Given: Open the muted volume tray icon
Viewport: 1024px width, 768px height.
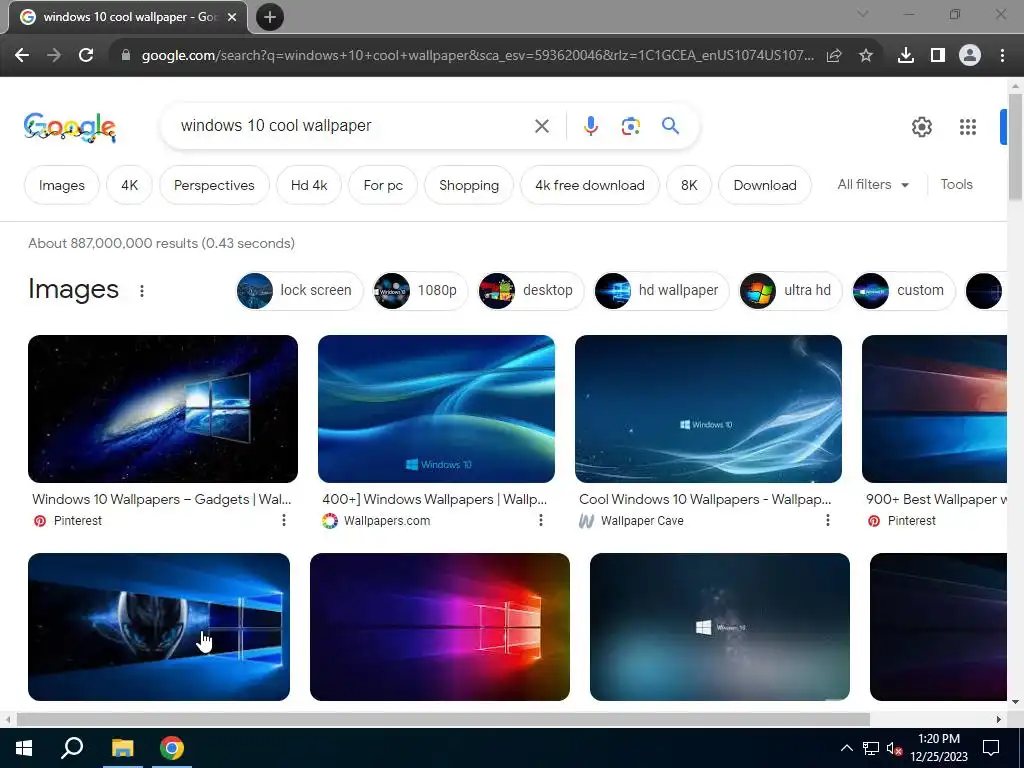Looking at the screenshot, I should [894, 748].
